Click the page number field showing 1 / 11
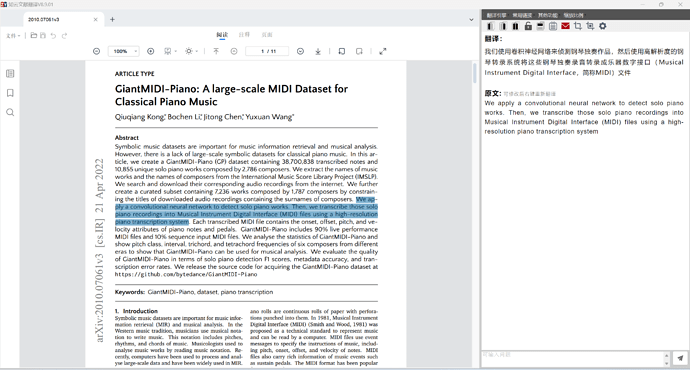690x370 pixels. [267, 51]
